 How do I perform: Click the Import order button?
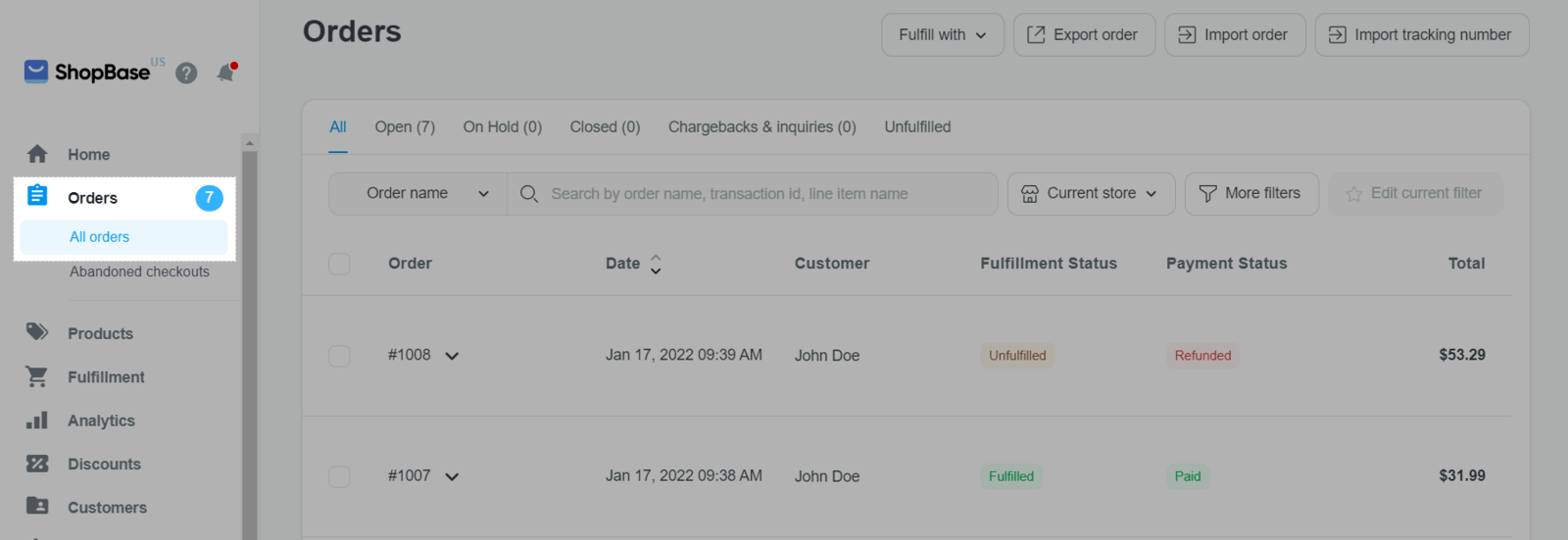coord(1235,34)
